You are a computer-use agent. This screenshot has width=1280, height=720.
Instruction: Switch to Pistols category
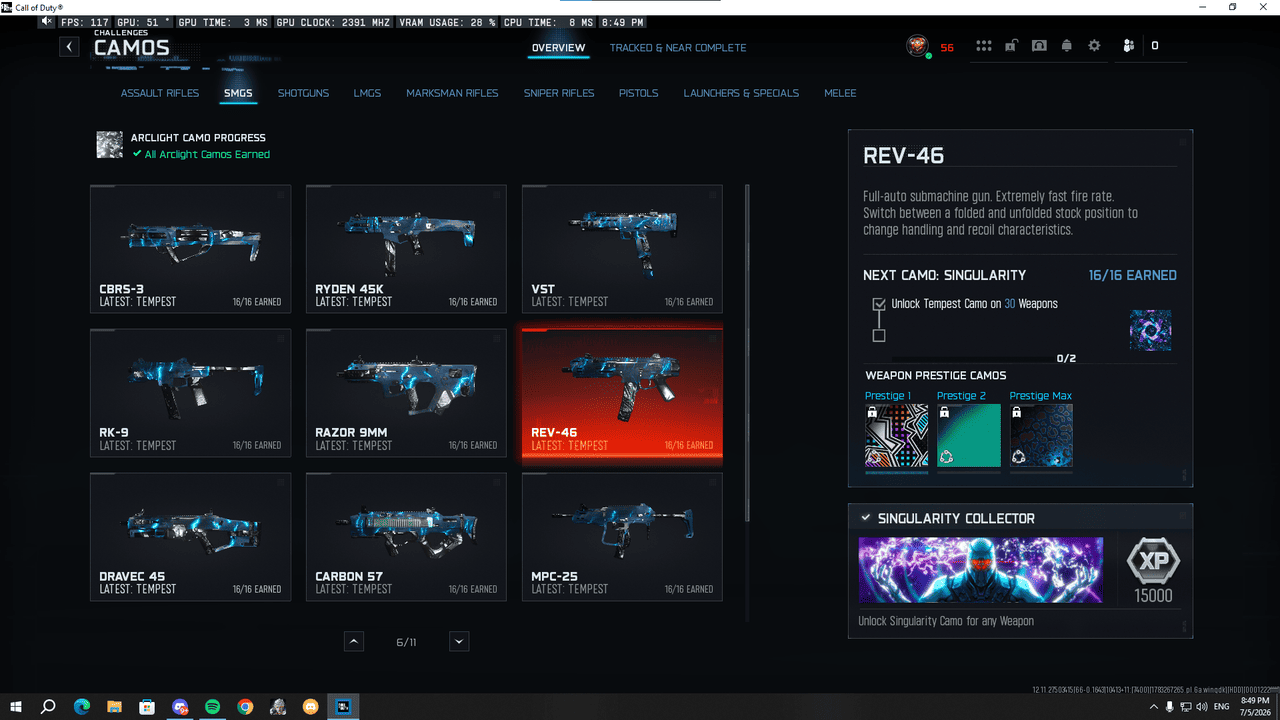point(638,93)
